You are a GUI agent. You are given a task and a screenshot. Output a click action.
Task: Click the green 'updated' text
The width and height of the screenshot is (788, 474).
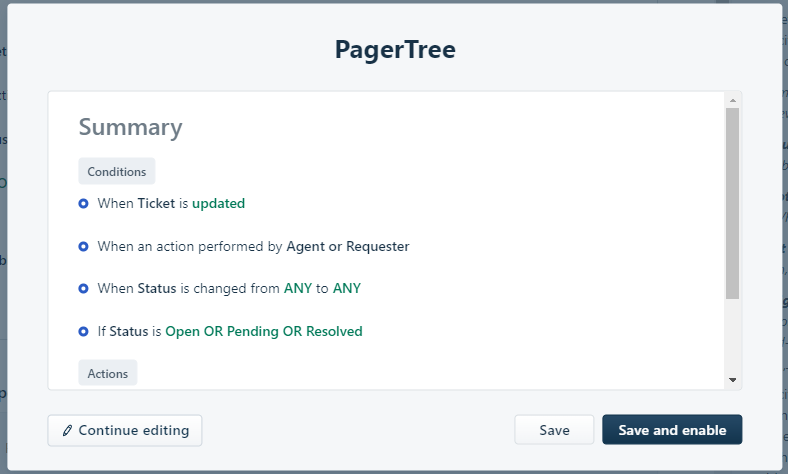pyautogui.click(x=218, y=203)
